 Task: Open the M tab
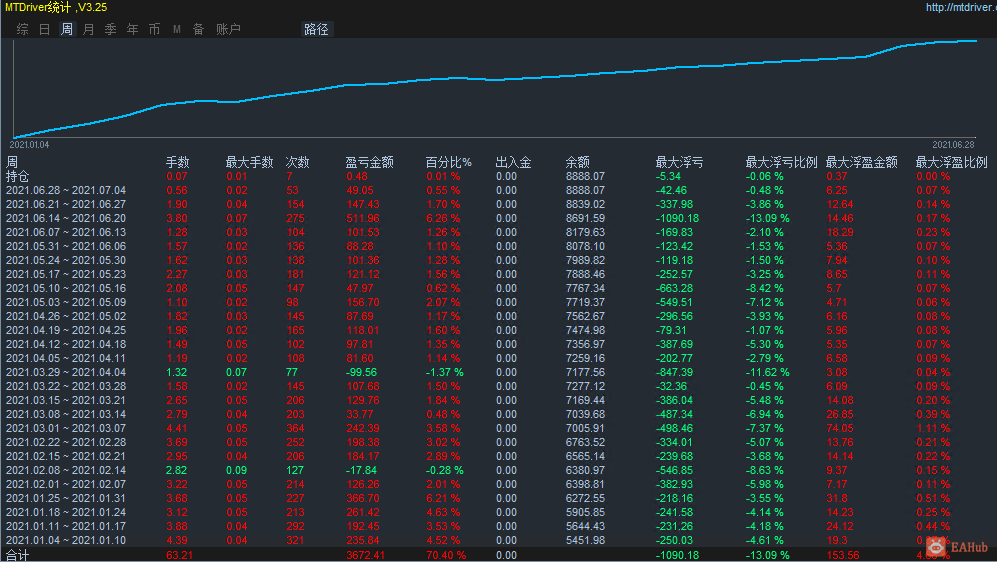pos(177,29)
